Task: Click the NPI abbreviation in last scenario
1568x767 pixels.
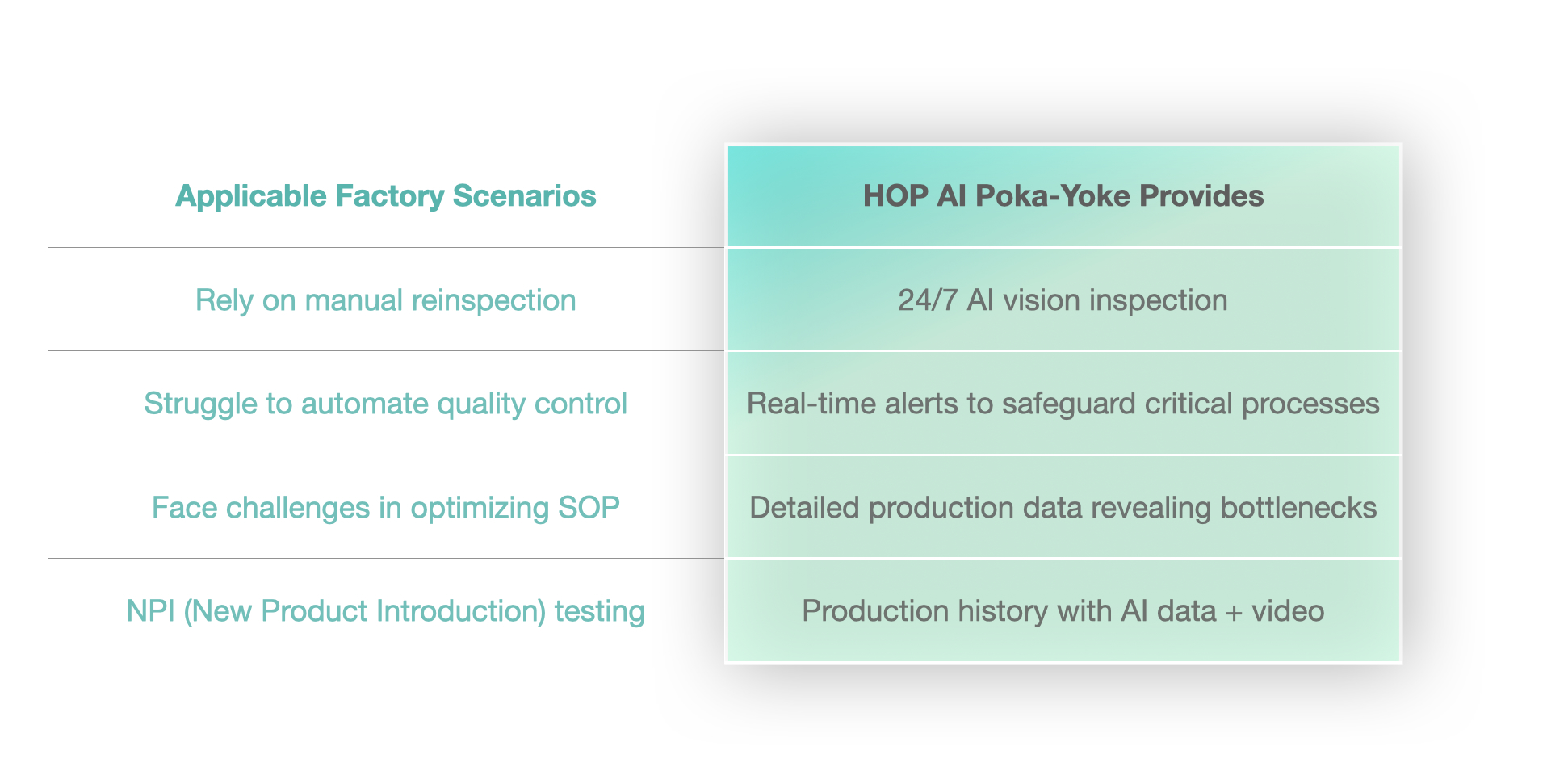Action: coord(150,610)
